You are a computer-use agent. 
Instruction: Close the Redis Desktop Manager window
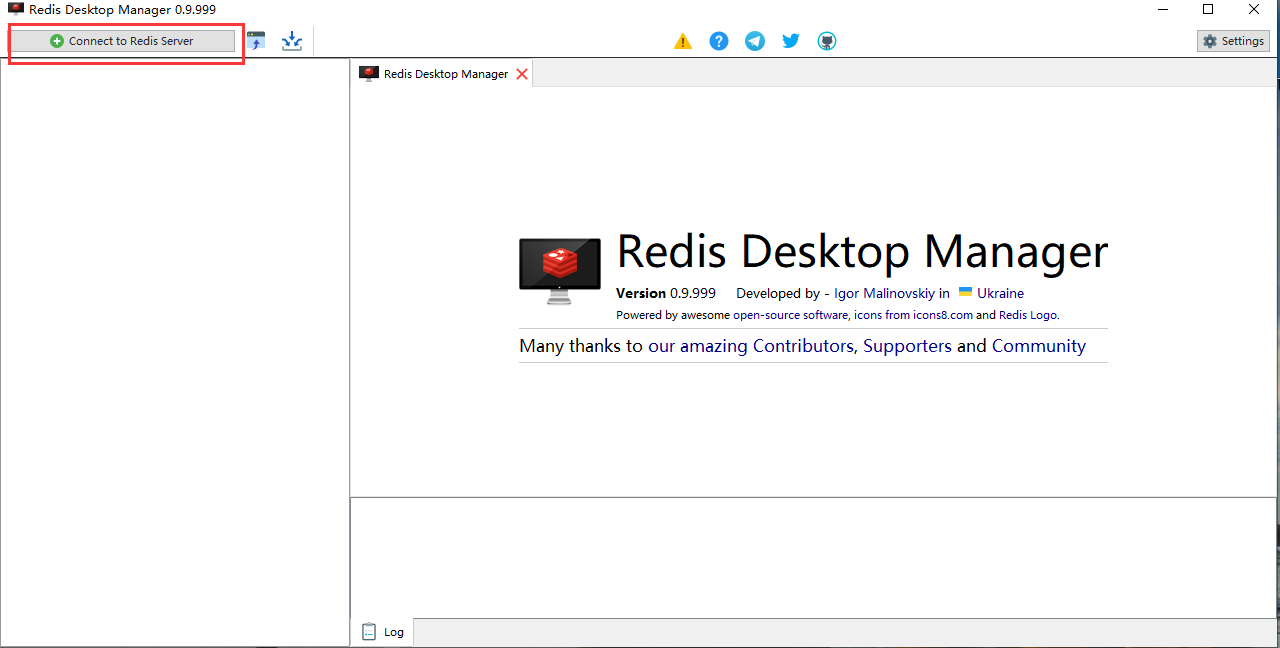pos(1254,9)
